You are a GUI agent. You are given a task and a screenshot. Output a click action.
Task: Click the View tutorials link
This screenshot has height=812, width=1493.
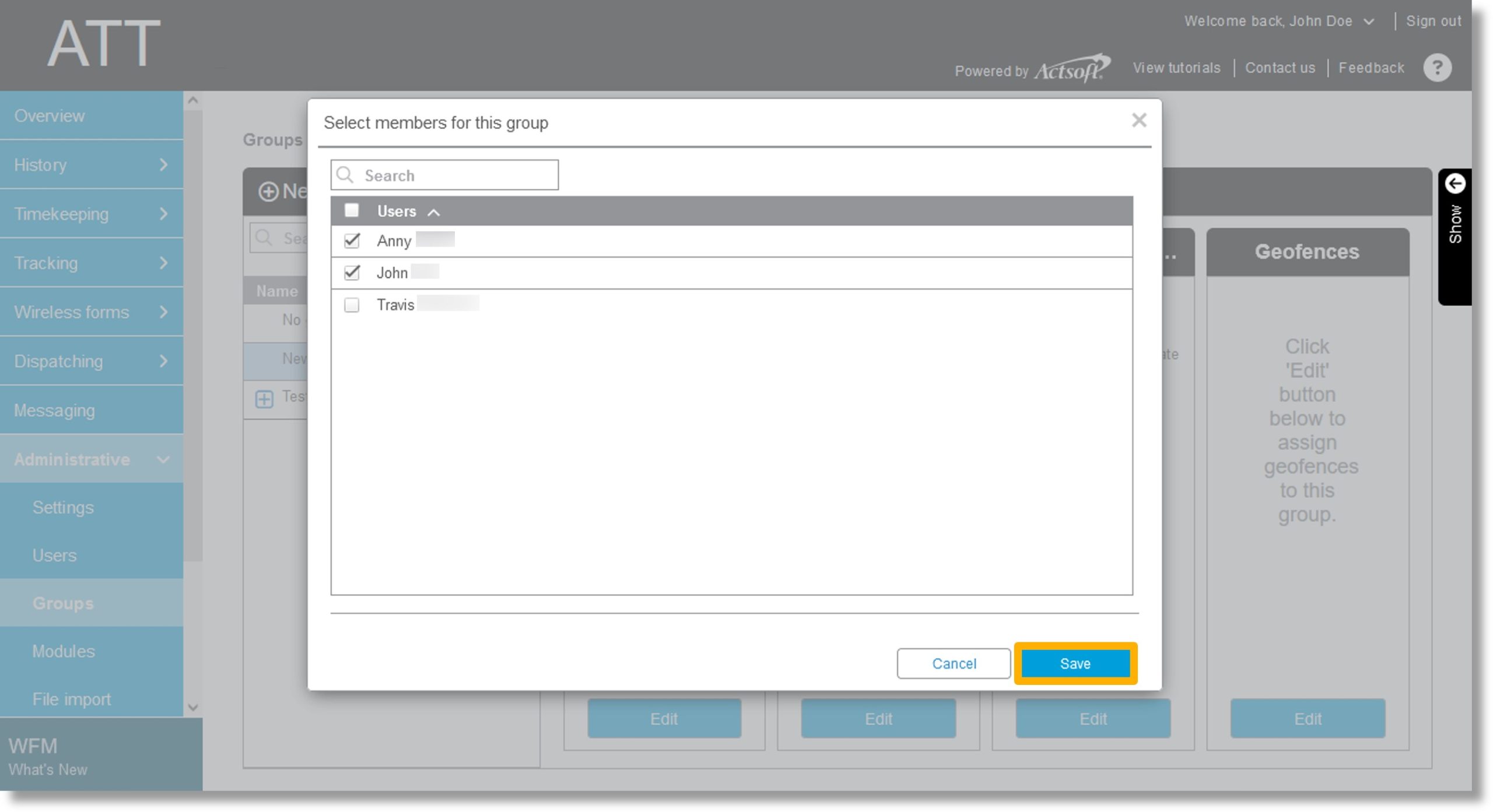[1176, 68]
